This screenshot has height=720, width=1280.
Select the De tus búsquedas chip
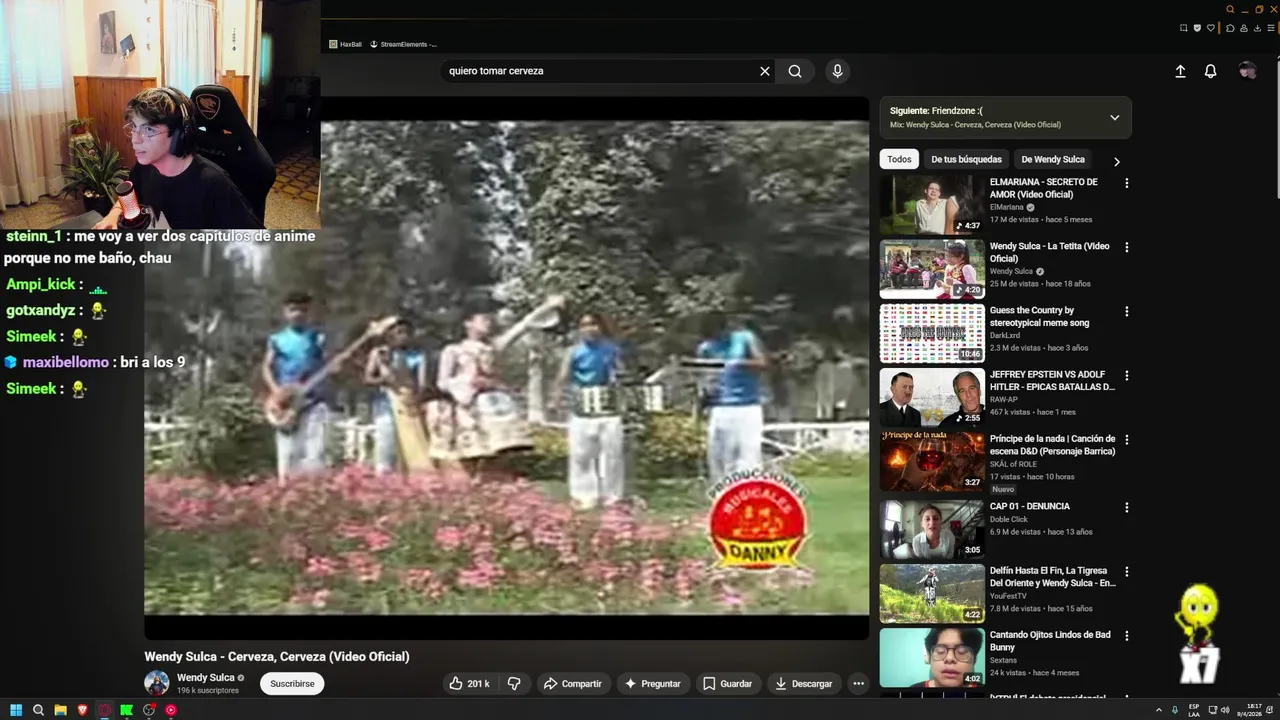[966, 159]
